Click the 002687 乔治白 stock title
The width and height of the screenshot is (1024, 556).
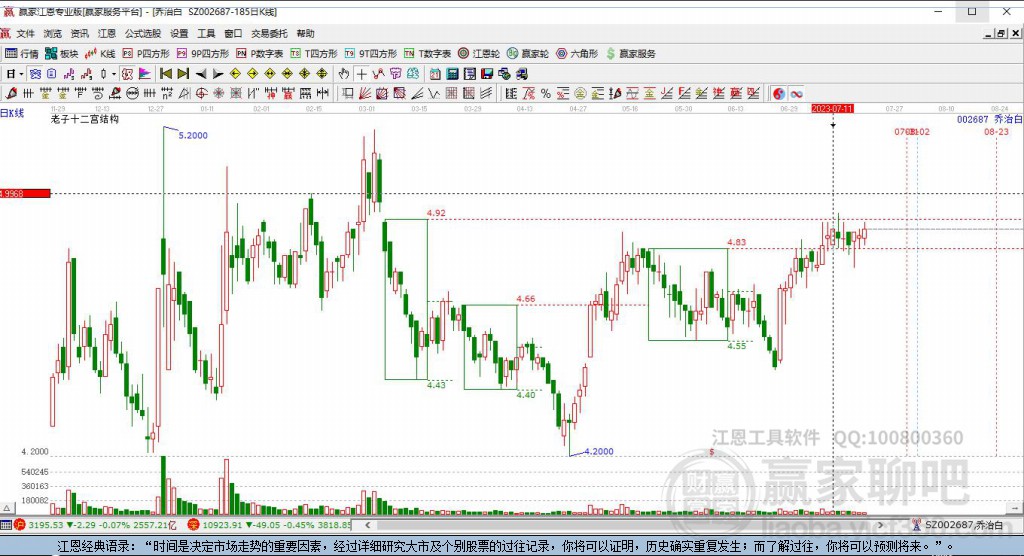coord(989,119)
